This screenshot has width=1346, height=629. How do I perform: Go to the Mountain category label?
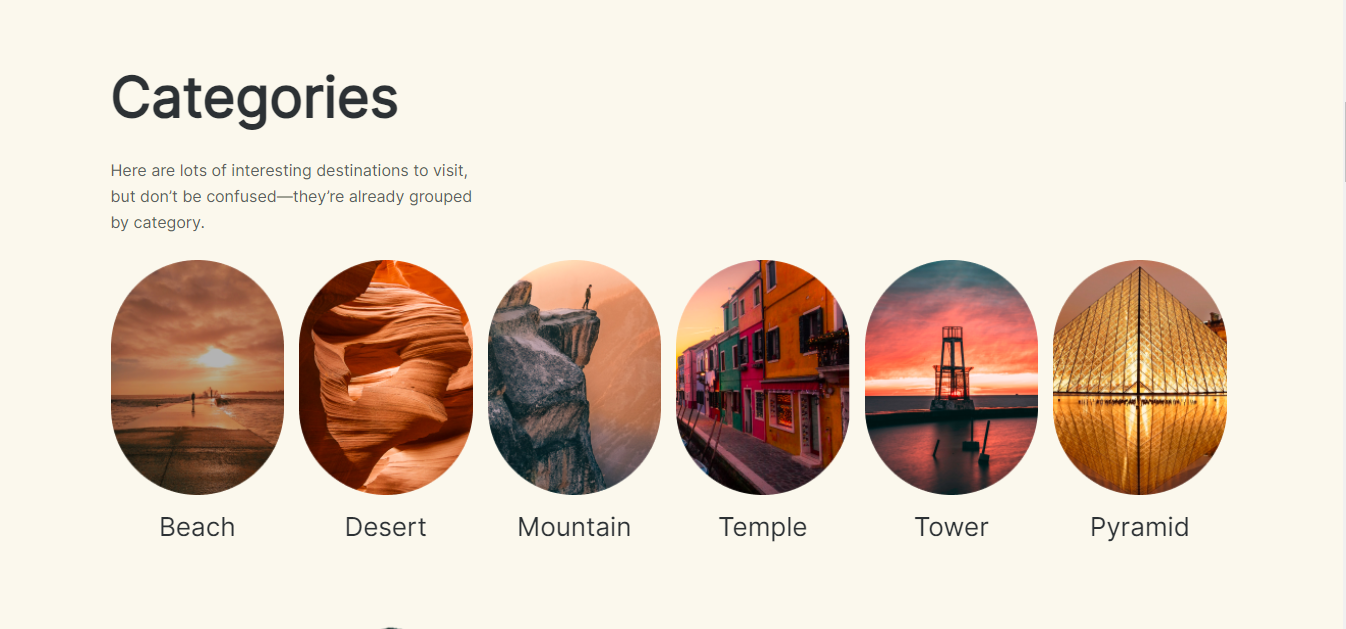(574, 527)
